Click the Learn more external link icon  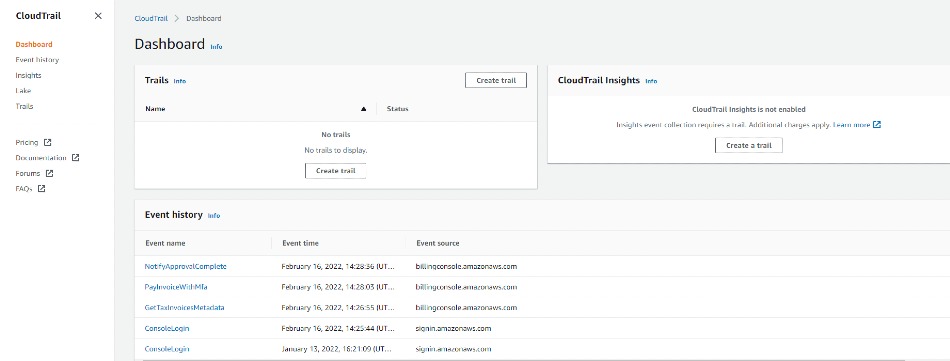pyautogui.click(x=876, y=125)
